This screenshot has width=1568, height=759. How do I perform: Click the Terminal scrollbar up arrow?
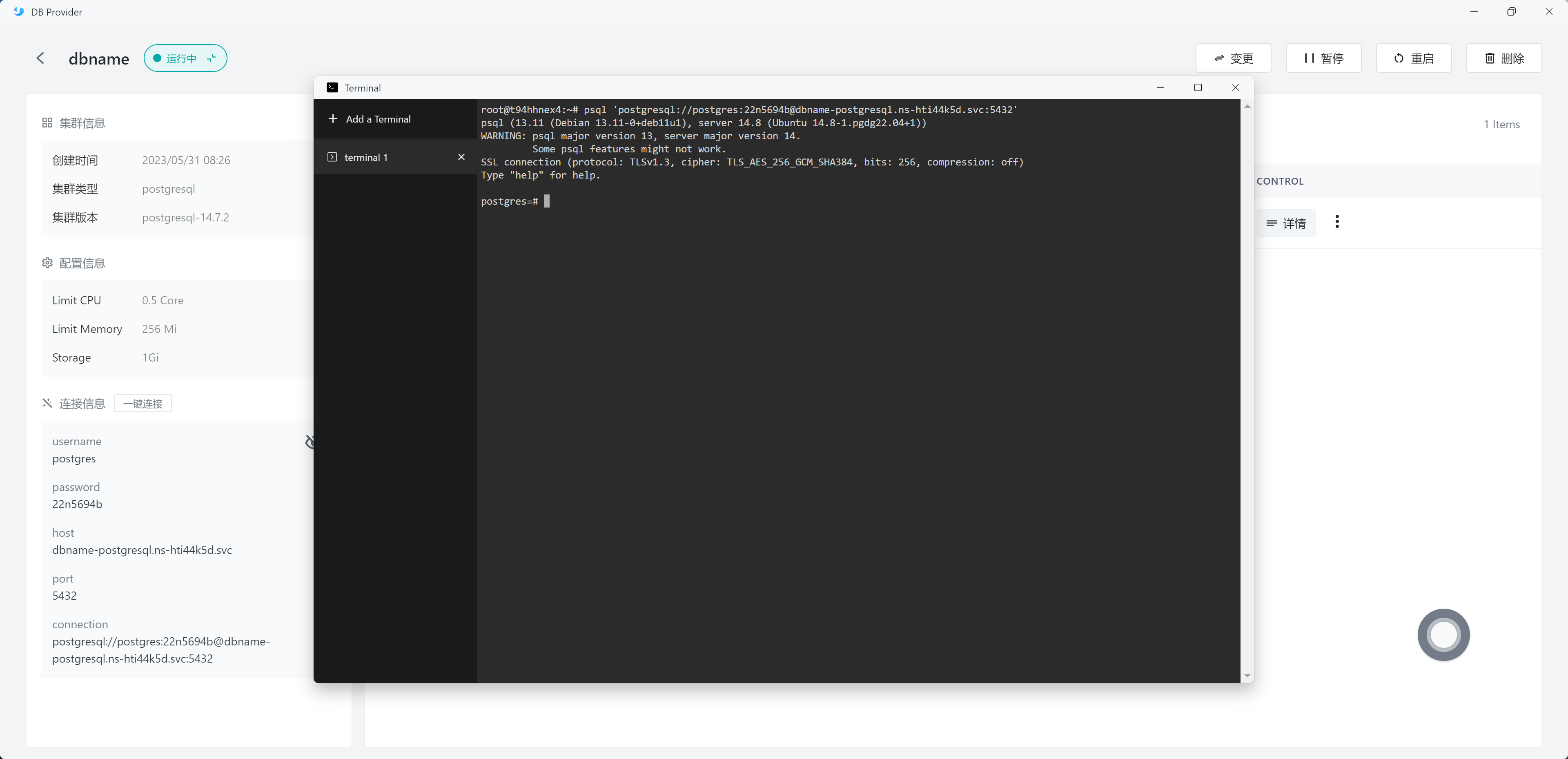click(1247, 106)
